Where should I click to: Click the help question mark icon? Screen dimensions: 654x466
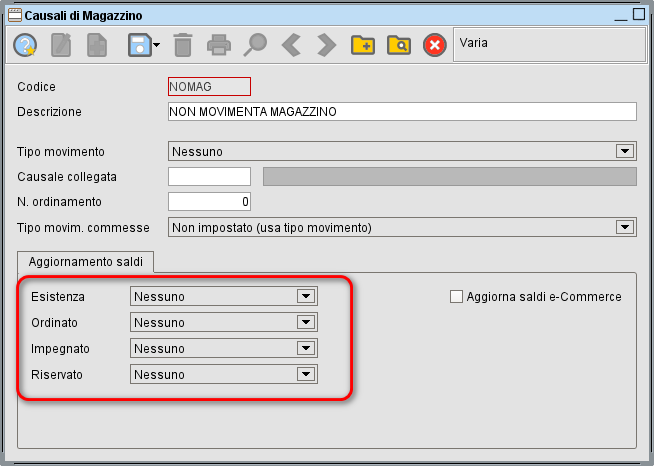point(25,45)
